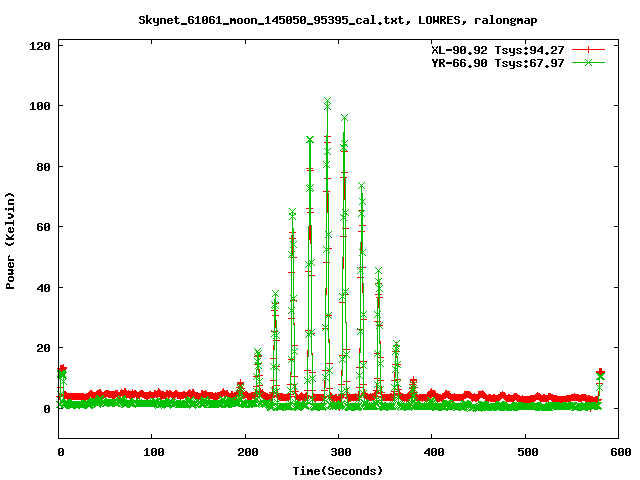Click the x-axis tick label 600
This screenshot has height=480, width=640.
(617, 453)
